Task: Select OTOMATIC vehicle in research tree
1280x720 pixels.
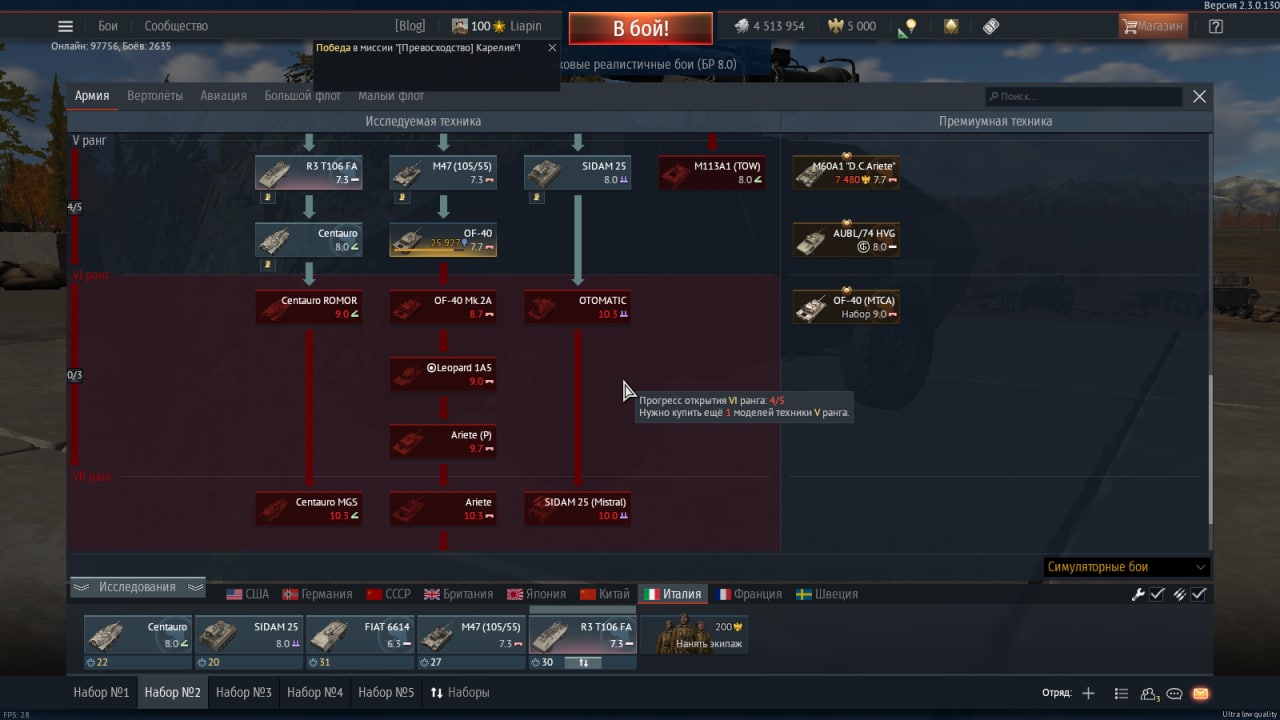Action: (x=578, y=307)
